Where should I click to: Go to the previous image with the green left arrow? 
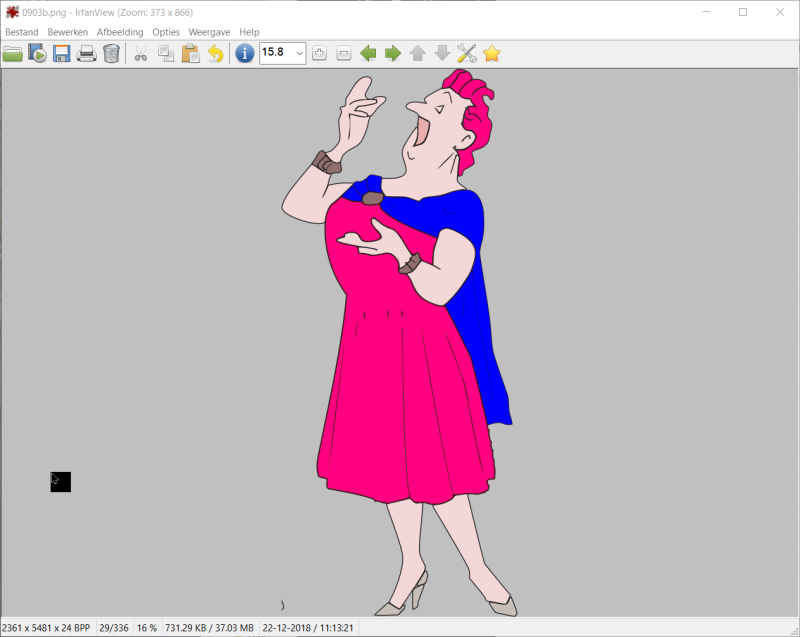[x=368, y=54]
